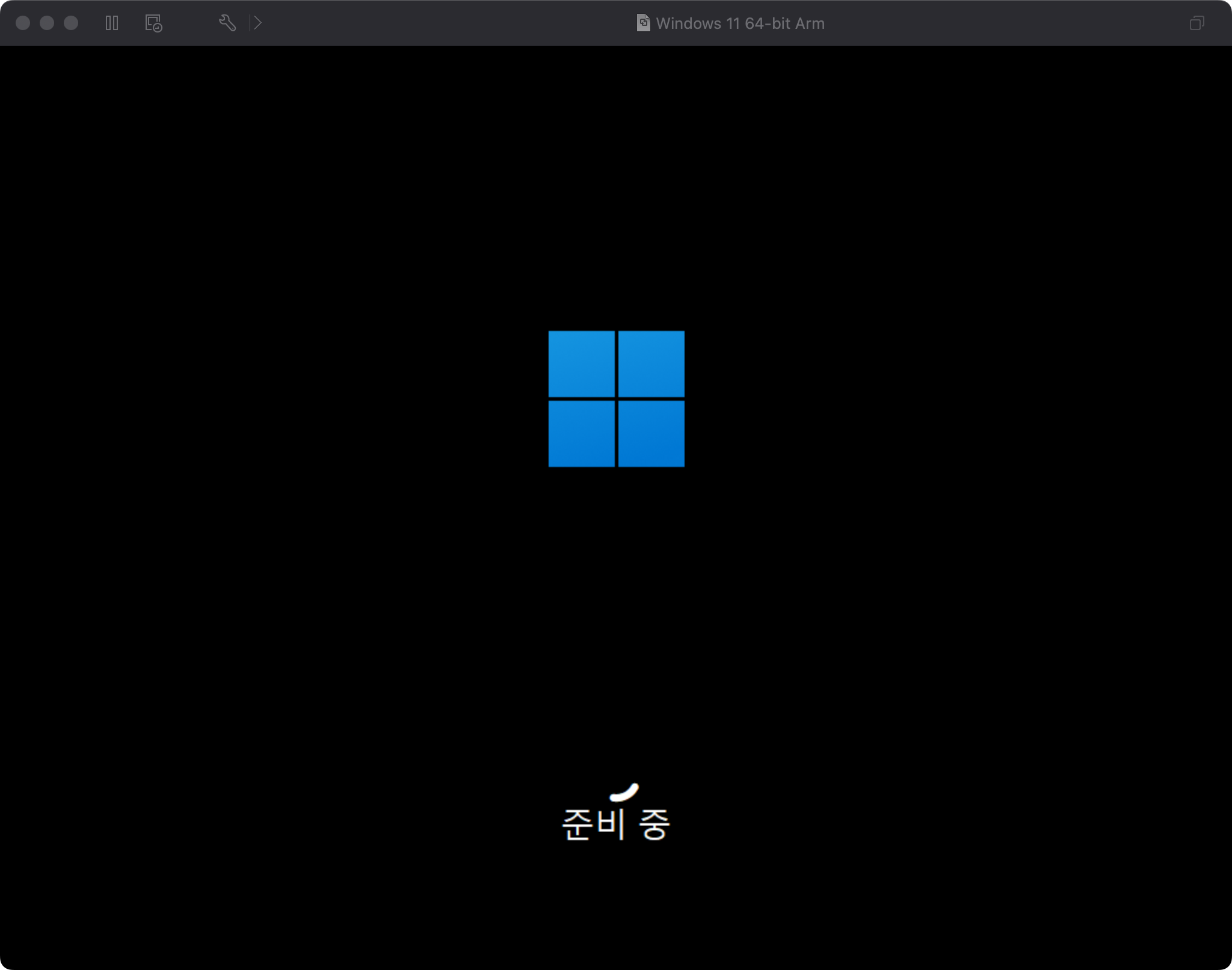
Task: Click the overlapping windows view icon
Action: pyautogui.click(x=1197, y=23)
